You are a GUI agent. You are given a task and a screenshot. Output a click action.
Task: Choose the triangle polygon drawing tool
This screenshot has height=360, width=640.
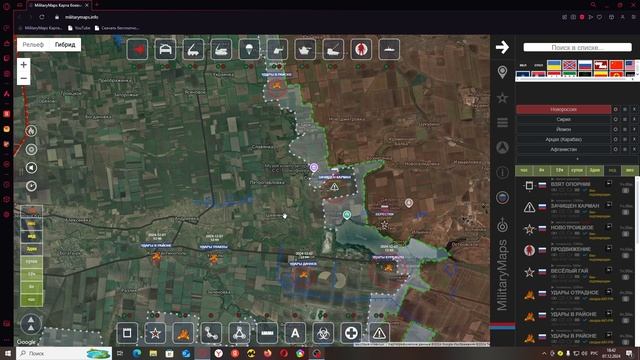pyautogui.click(x=239, y=333)
